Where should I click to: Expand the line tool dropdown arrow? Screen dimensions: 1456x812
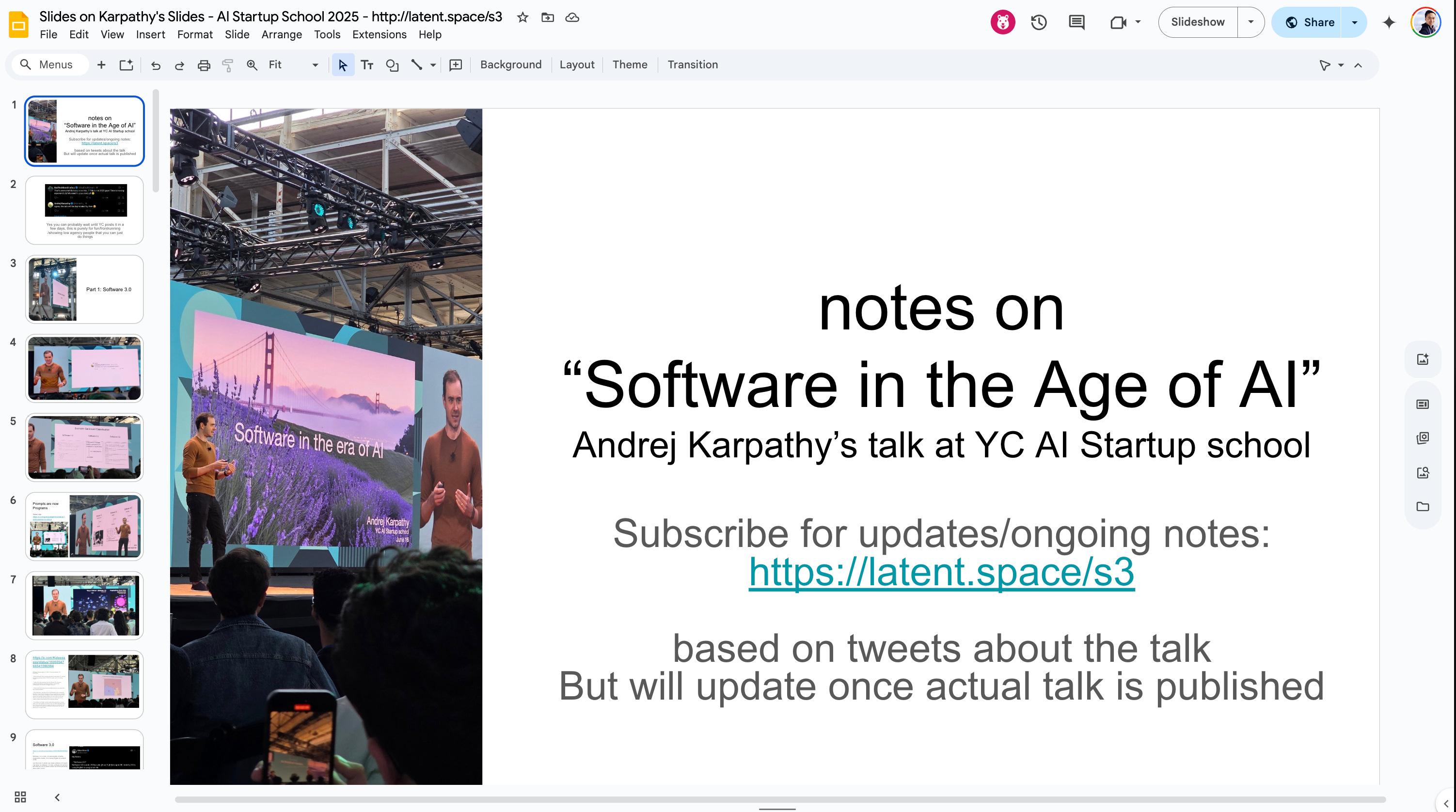click(433, 65)
